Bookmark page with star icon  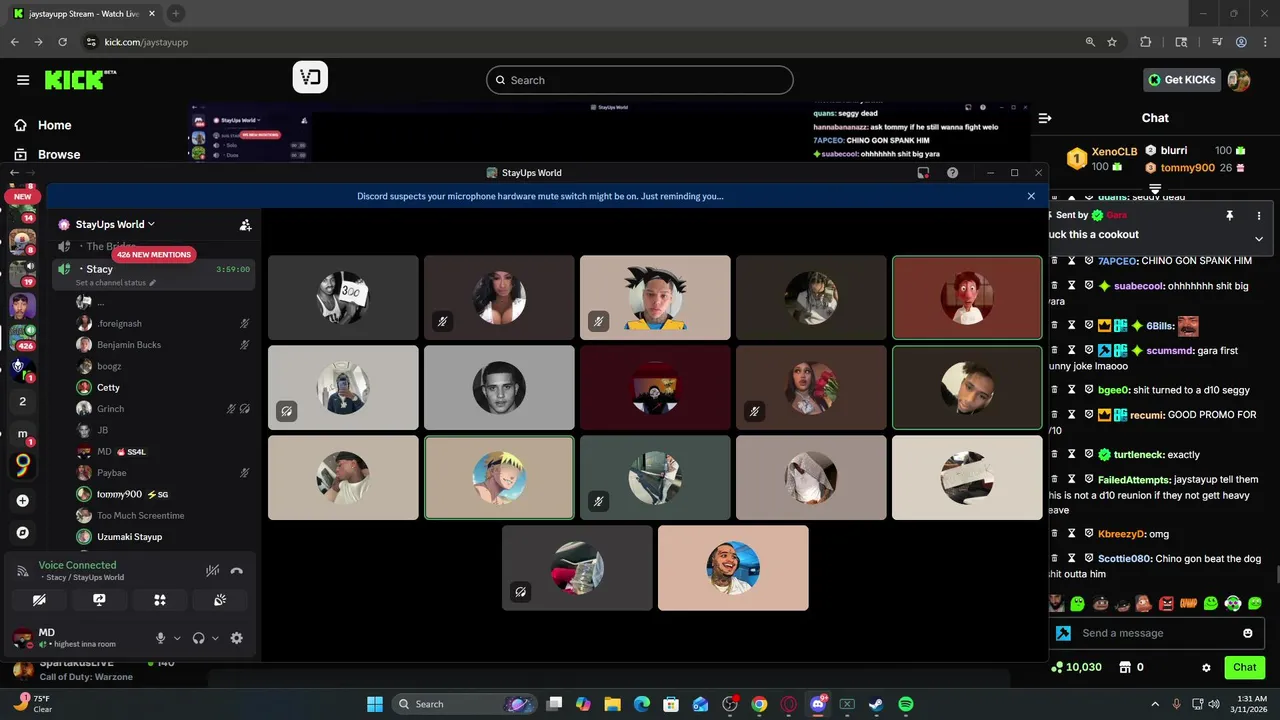[x=1112, y=42]
